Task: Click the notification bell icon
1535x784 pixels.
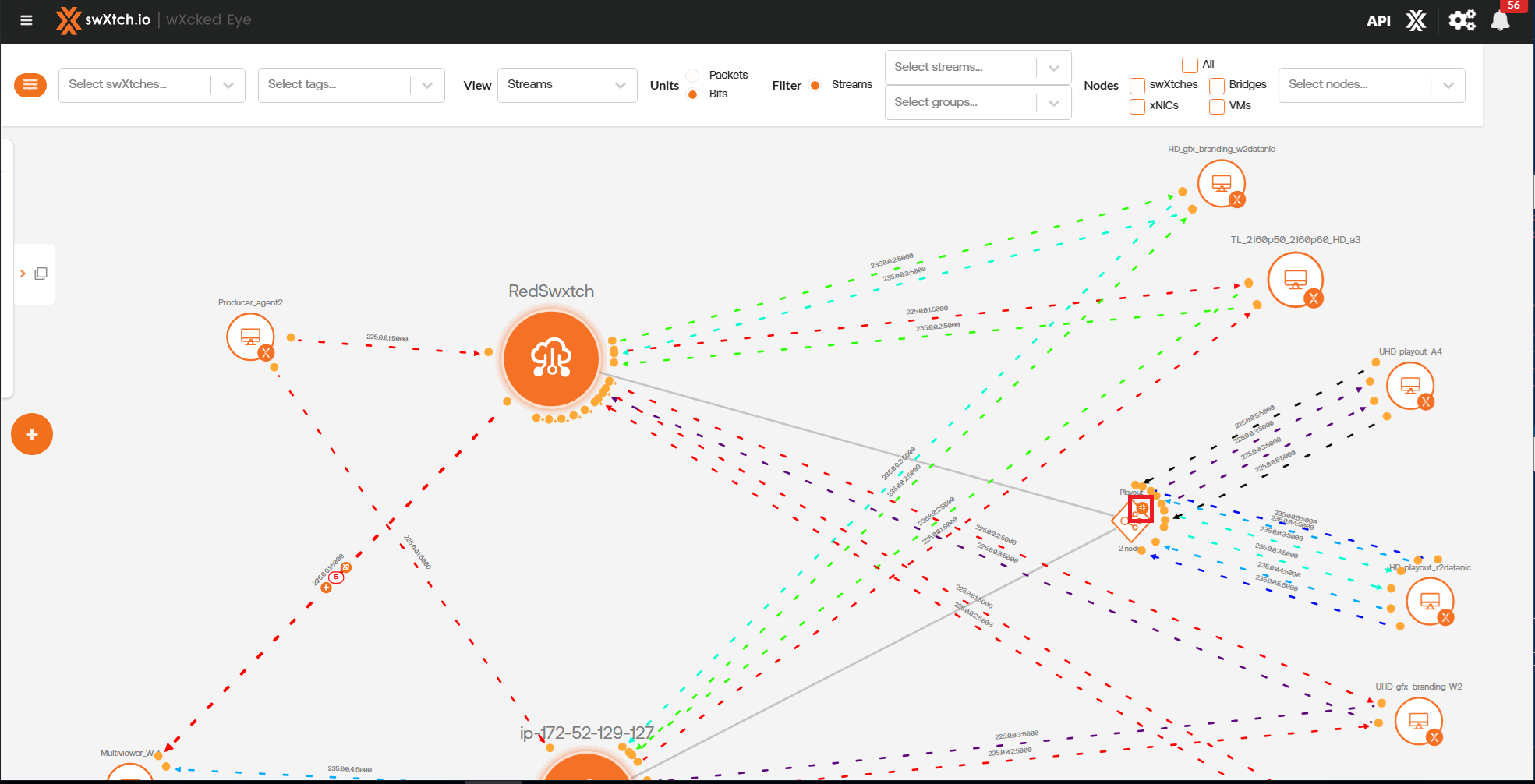Action: [x=1500, y=21]
